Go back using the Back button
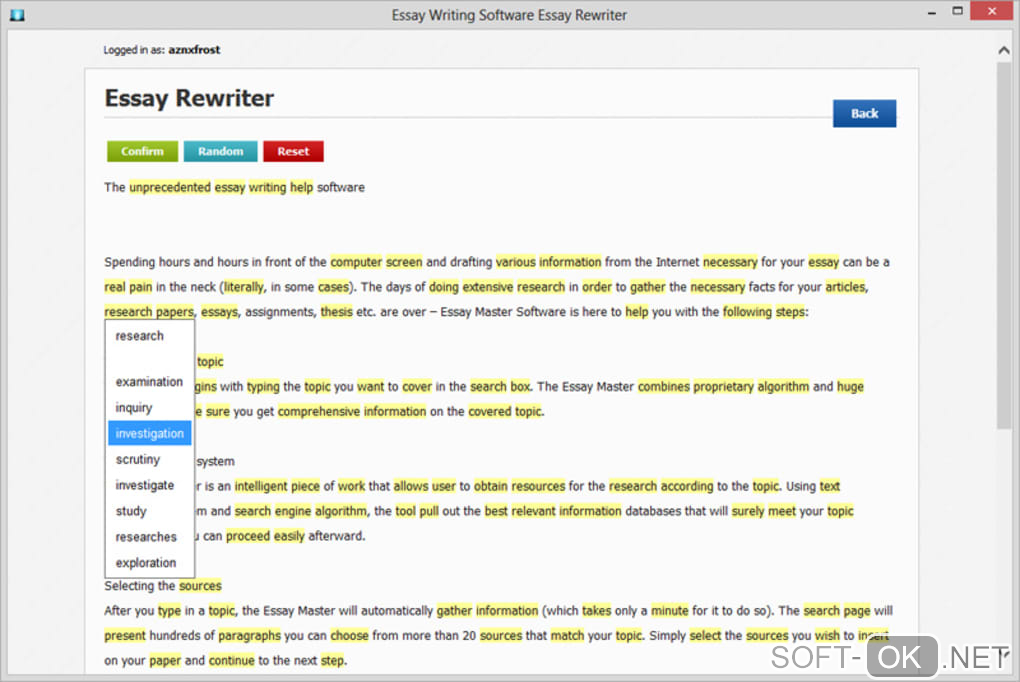Viewport: 1020px width, 682px height. [865, 113]
